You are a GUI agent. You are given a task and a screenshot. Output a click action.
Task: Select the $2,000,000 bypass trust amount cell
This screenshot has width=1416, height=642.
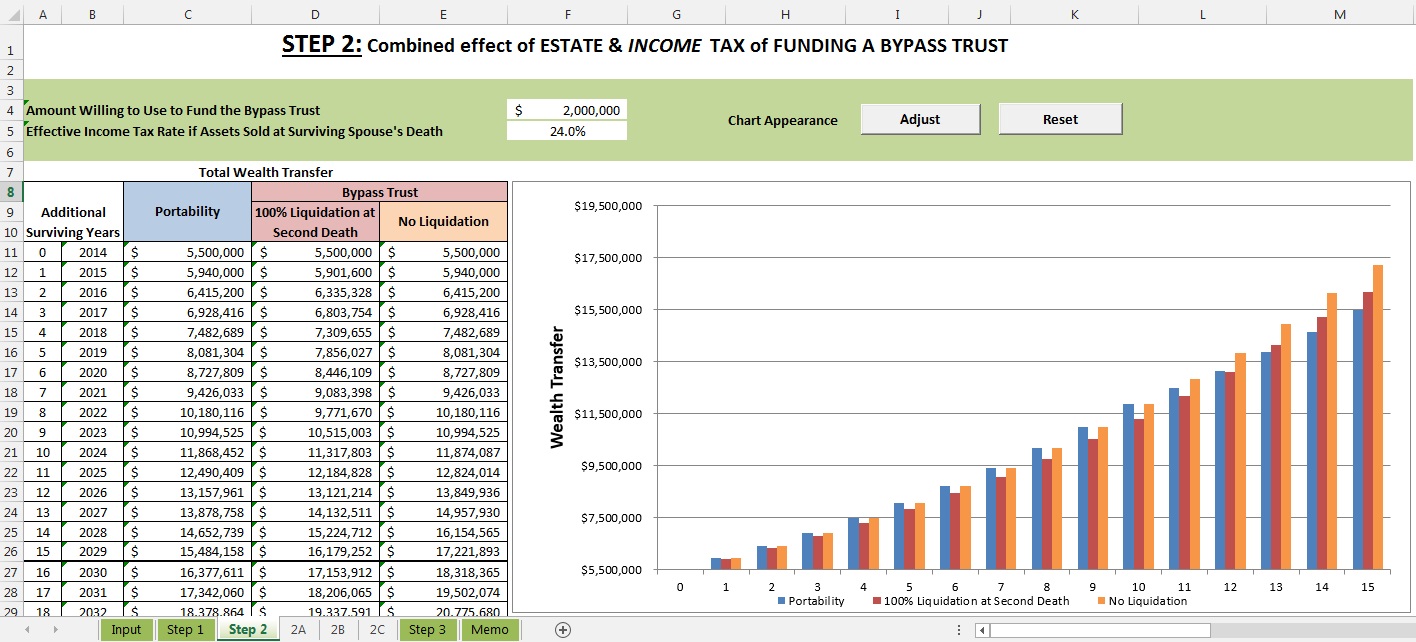click(x=567, y=110)
